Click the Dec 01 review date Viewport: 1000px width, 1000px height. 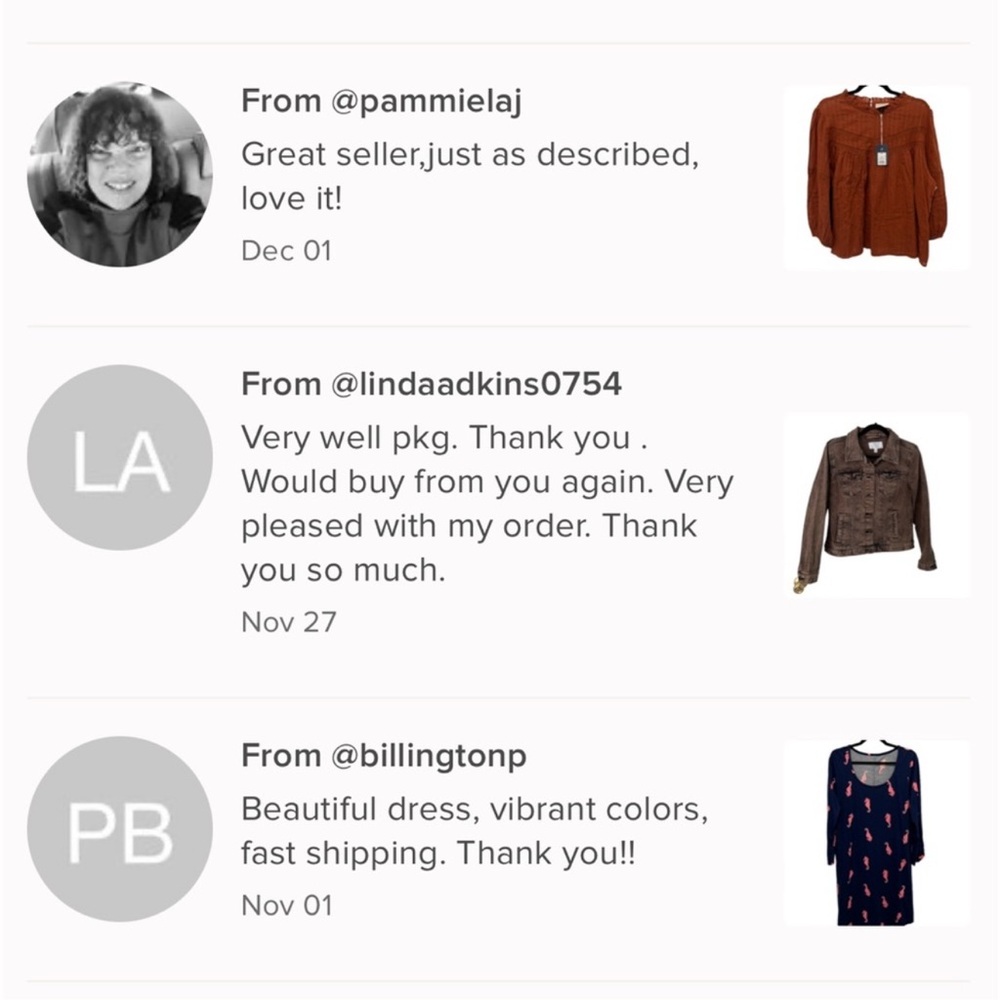(x=286, y=250)
